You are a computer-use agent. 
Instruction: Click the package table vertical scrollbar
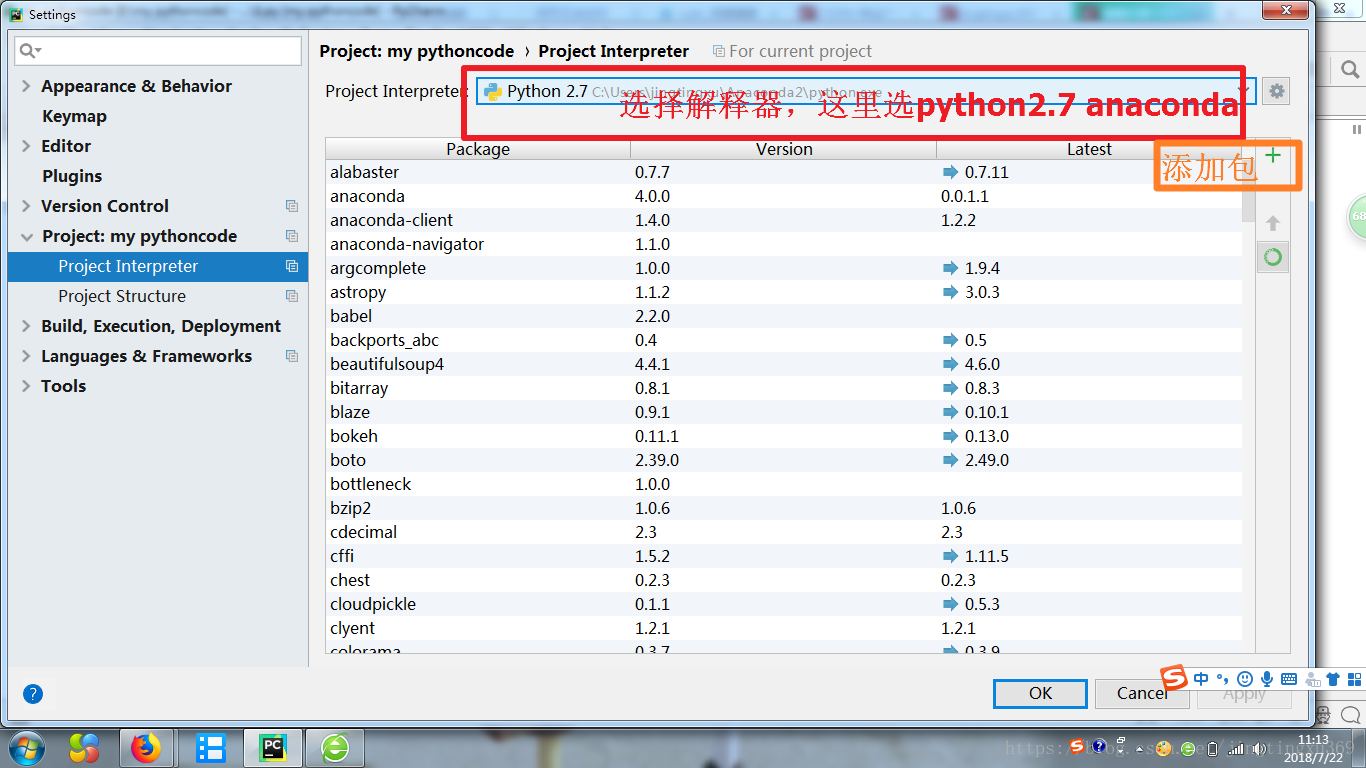tap(1248, 190)
